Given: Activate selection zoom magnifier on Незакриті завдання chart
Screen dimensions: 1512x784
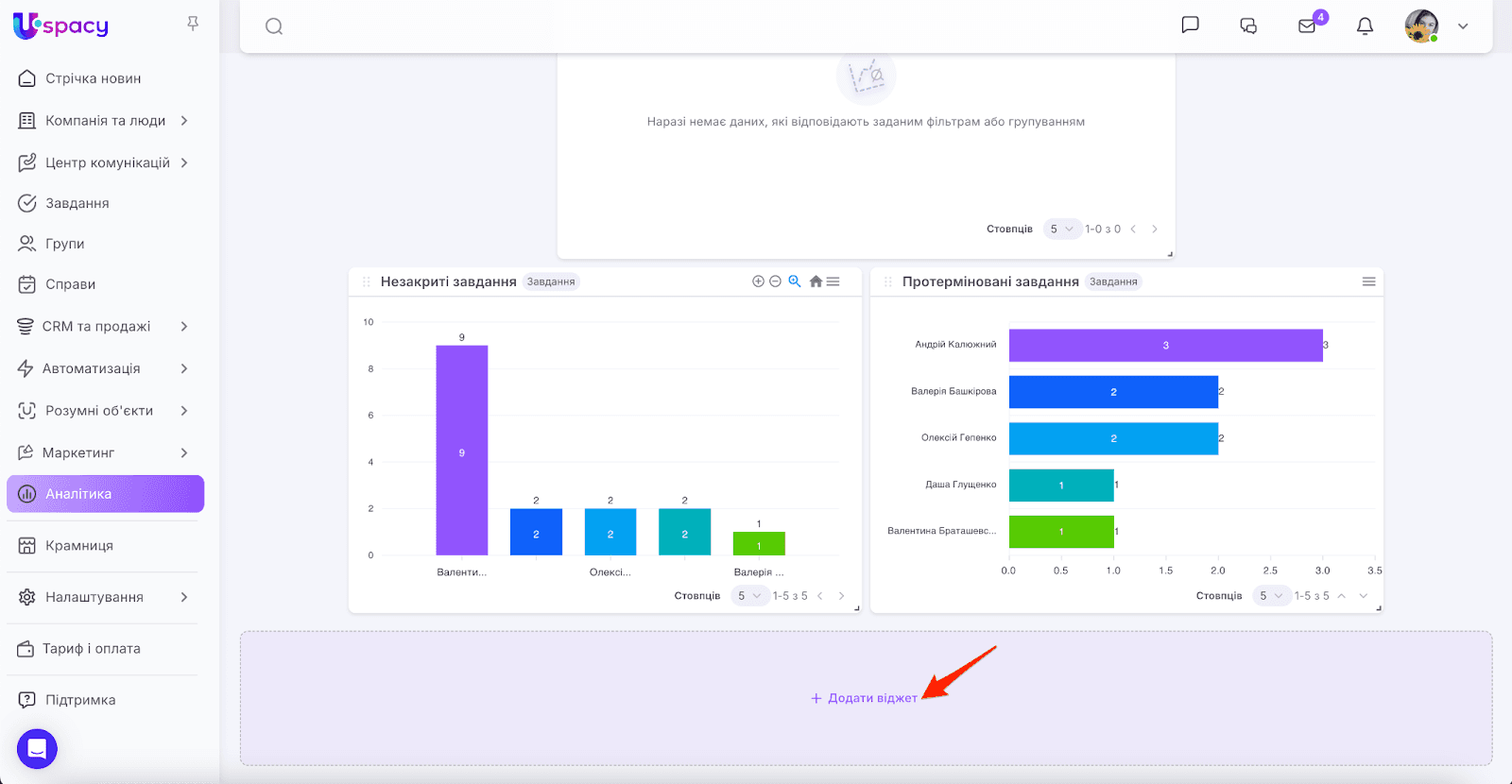Looking at the screenshot, I should [795, 281].
